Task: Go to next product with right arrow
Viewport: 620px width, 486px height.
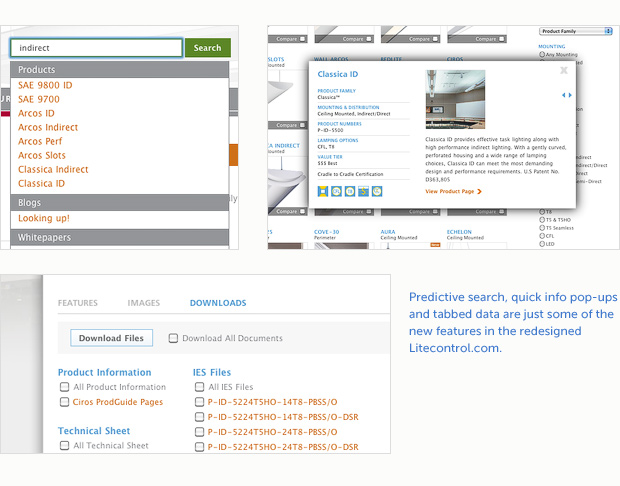Action: pyautogui.click(x=570, y=95)
